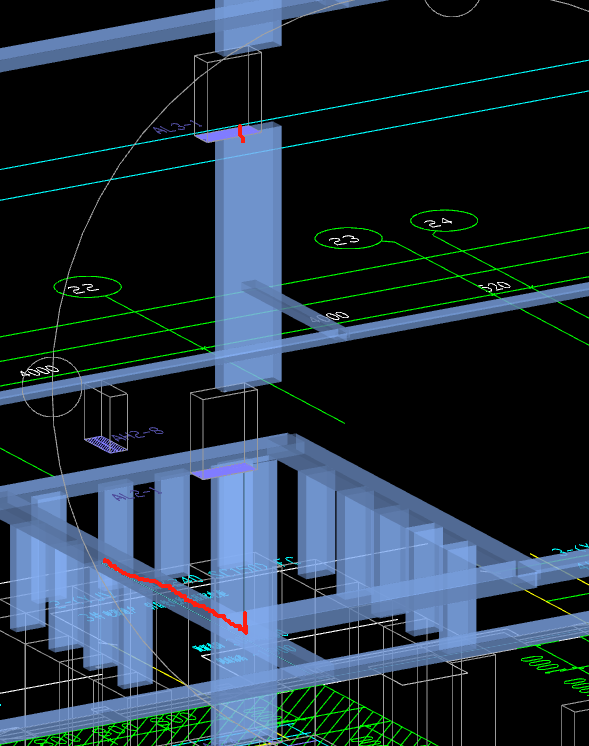The image size is (589, 746).
Task: Select the small red marker at the AL3-1 section
Action: (242, 133)
